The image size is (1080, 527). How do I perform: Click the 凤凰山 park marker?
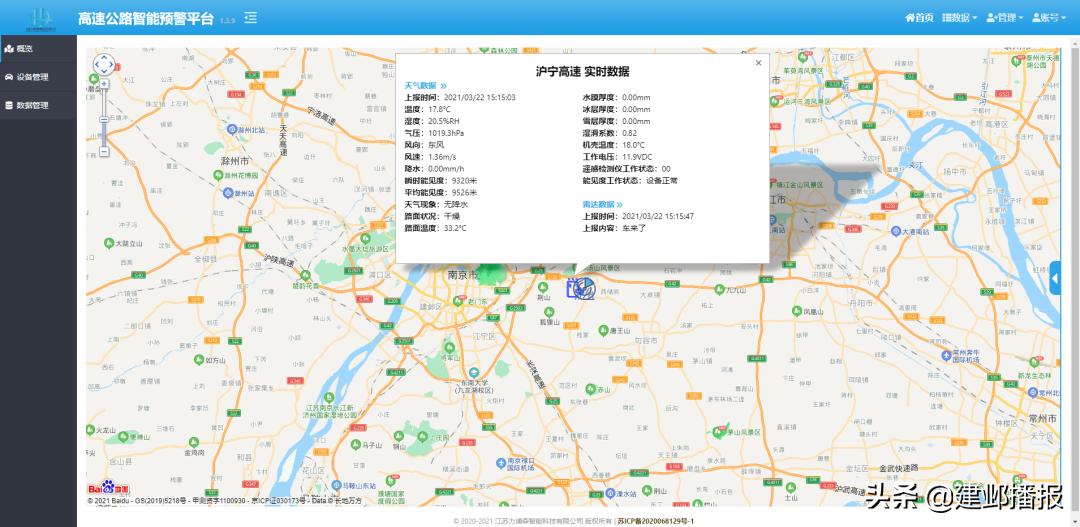(797, 311)
